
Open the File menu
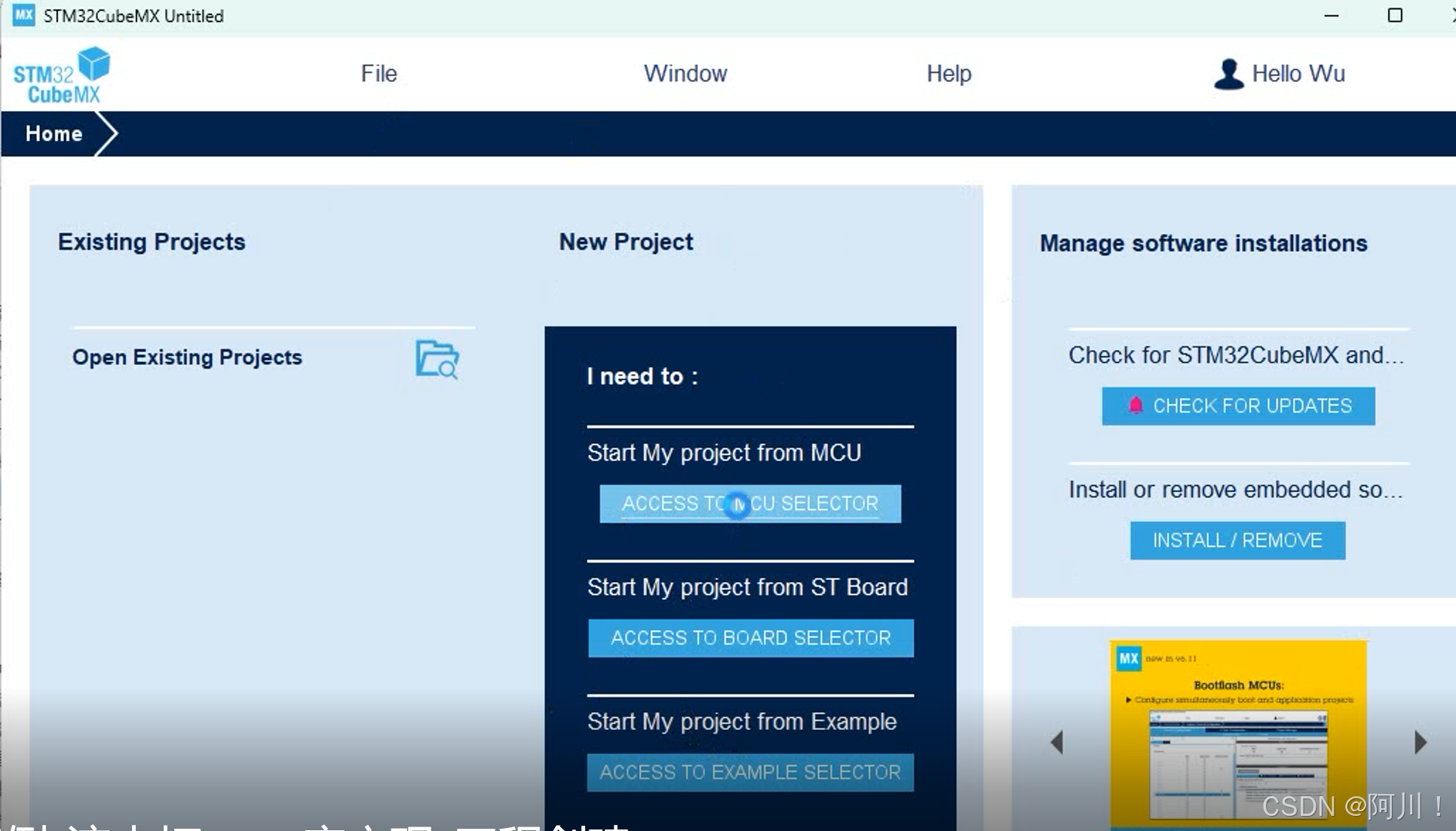379,74
